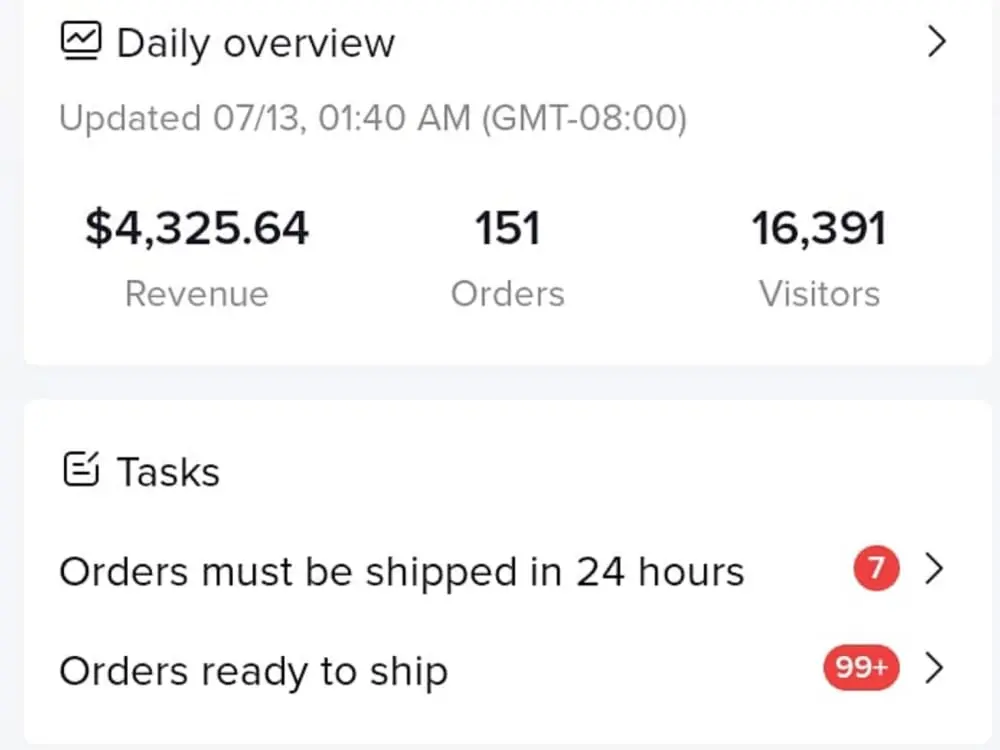The width and height of the screenshot is (1000, 750).
Task: Click the $4,325.64 revenue figure
Action: 197,229
